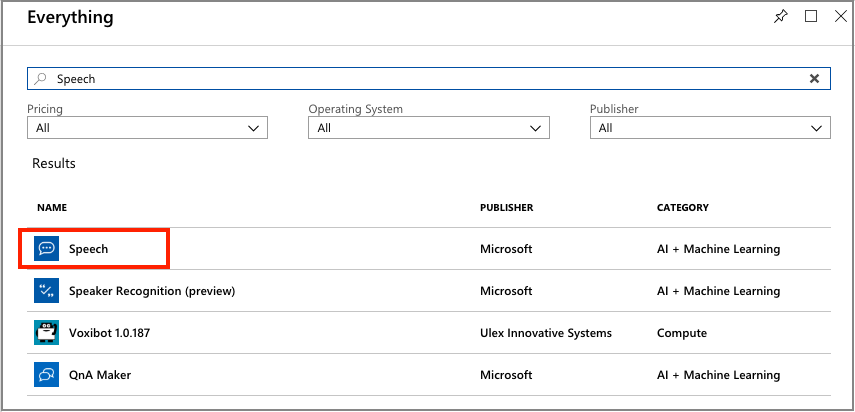Click the Speaker Recognition preview icon
The width and height of the screenshot is (855, 412).
(46, 291)
